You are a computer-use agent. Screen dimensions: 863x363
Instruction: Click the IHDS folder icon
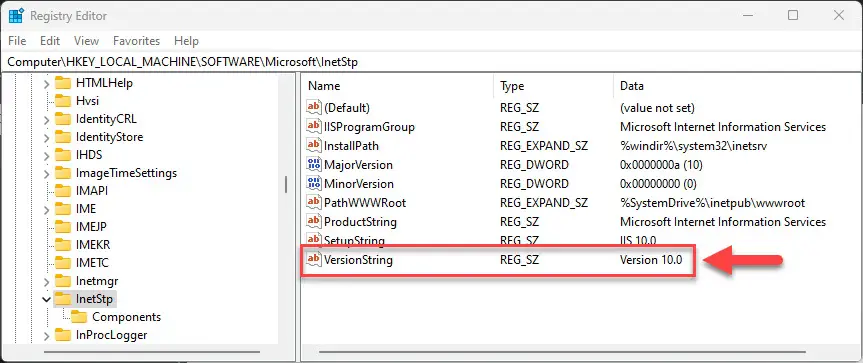pyautogui.click(x=63, y=155)
